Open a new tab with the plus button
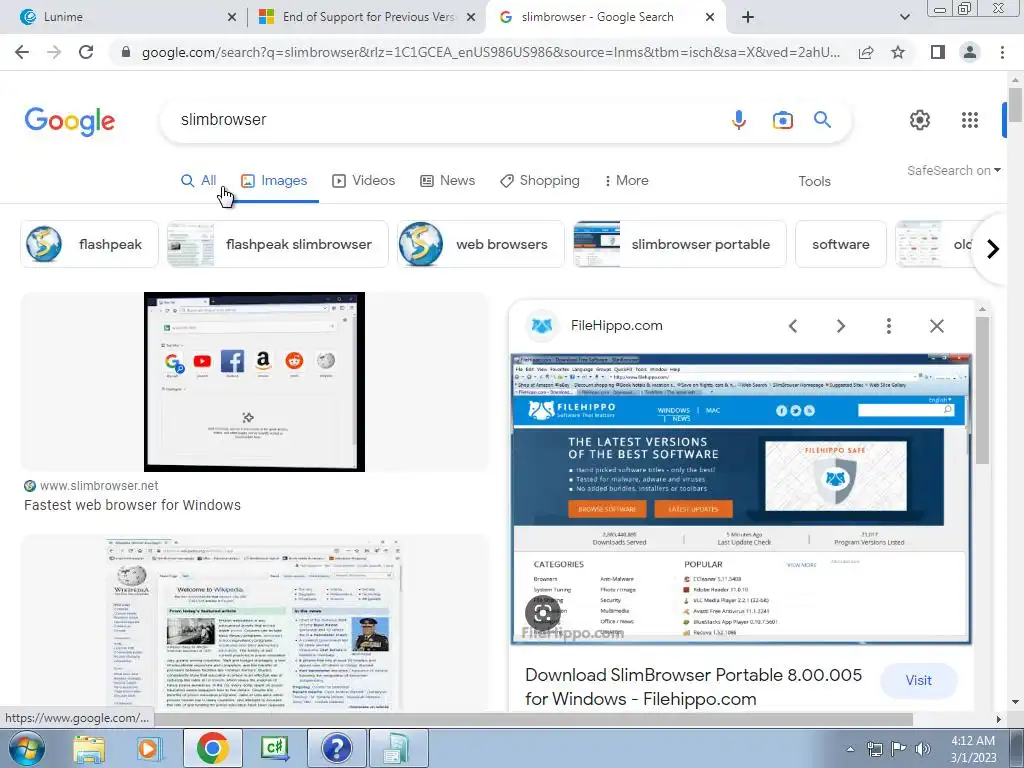1024x768 pixels. (x=748, y=17)
